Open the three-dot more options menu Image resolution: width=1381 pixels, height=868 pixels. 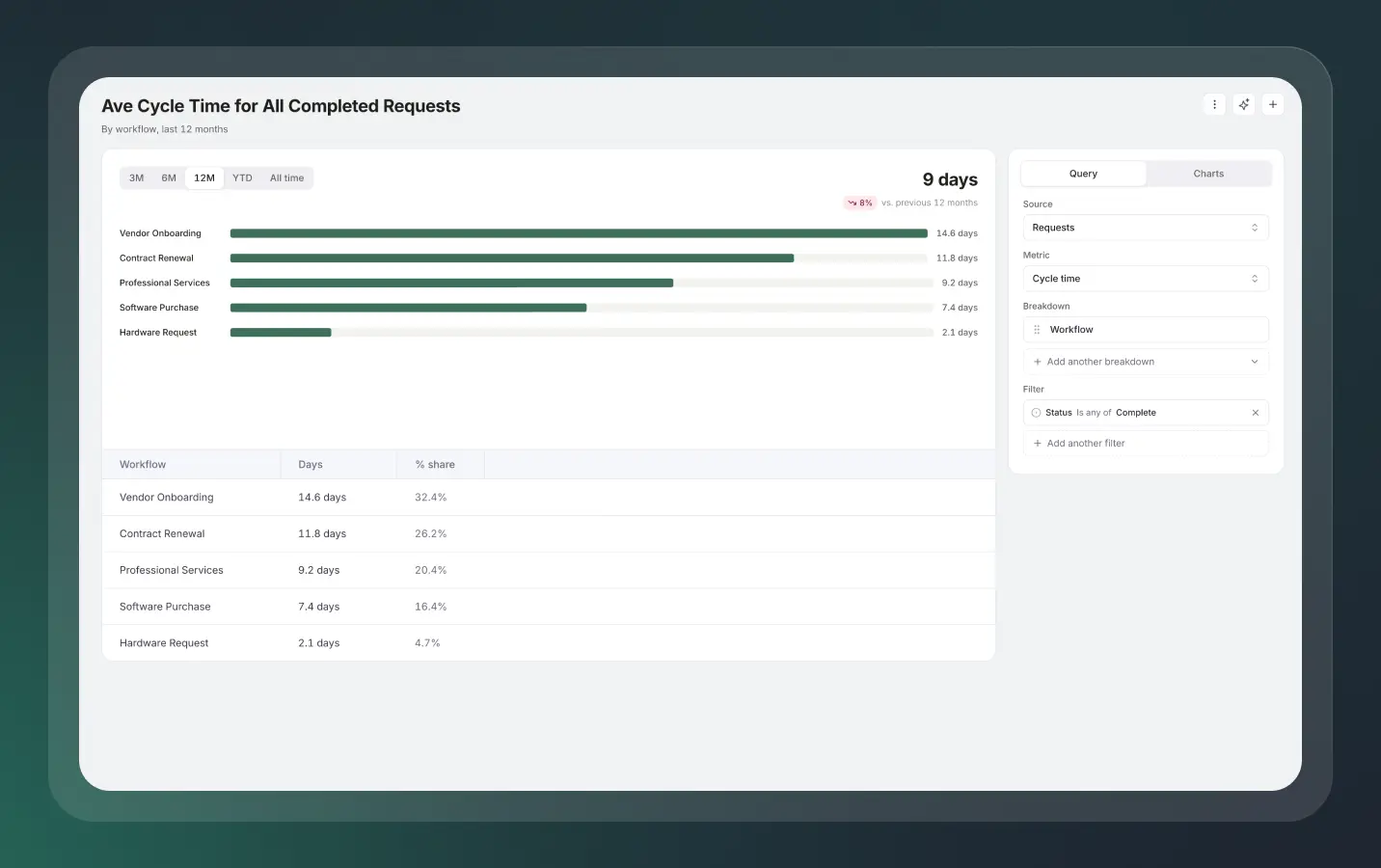point(1214,104)
